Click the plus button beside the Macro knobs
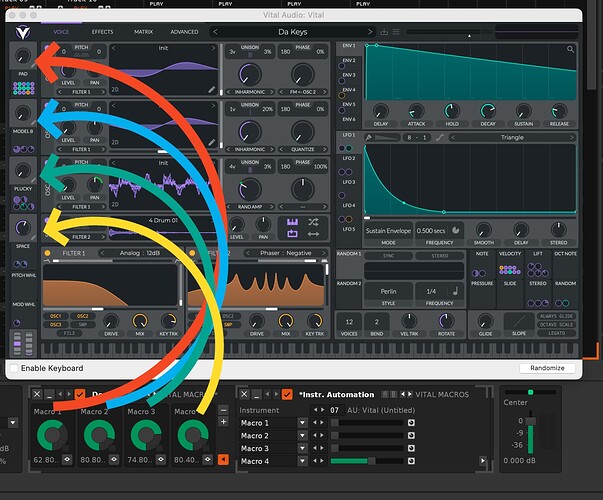The width and height of the screenshot is (603, 500). click(223, 422)
